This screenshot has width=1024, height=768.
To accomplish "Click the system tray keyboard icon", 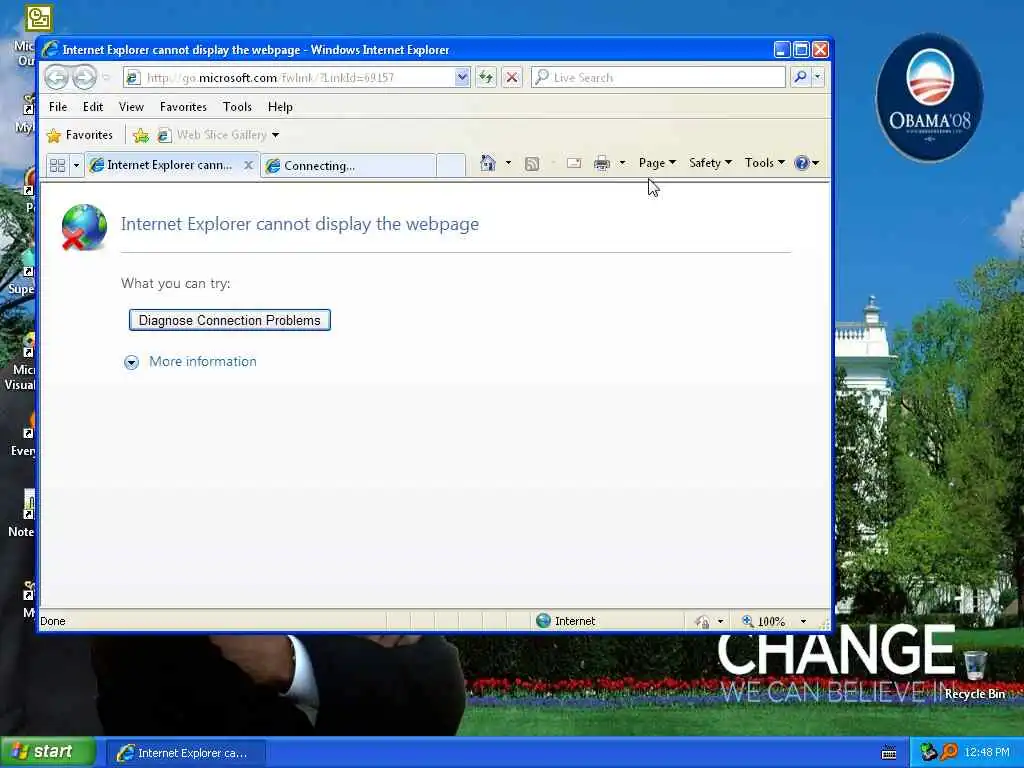I will click(889, 753).
